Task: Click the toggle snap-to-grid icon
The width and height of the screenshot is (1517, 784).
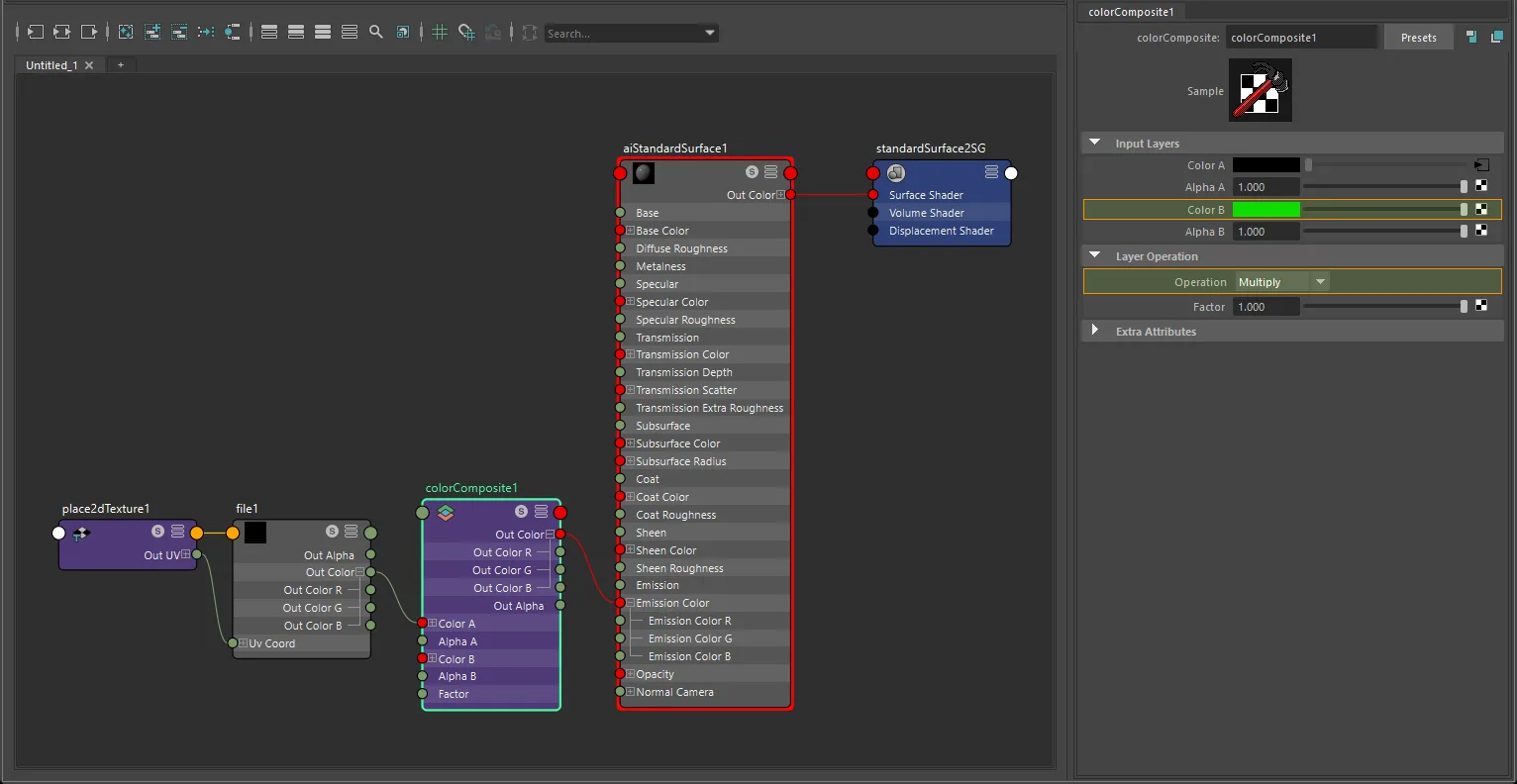Action: [466, 32]
